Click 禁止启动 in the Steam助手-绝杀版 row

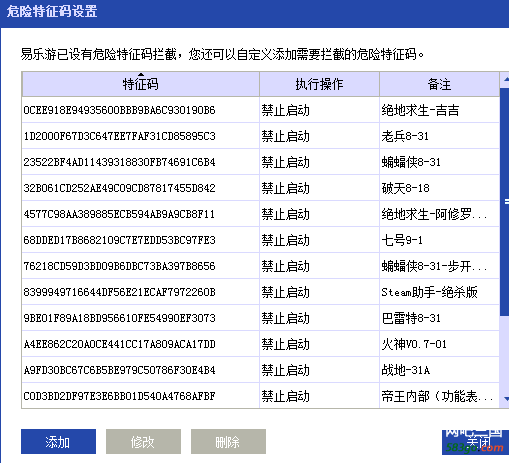[286, 292]
